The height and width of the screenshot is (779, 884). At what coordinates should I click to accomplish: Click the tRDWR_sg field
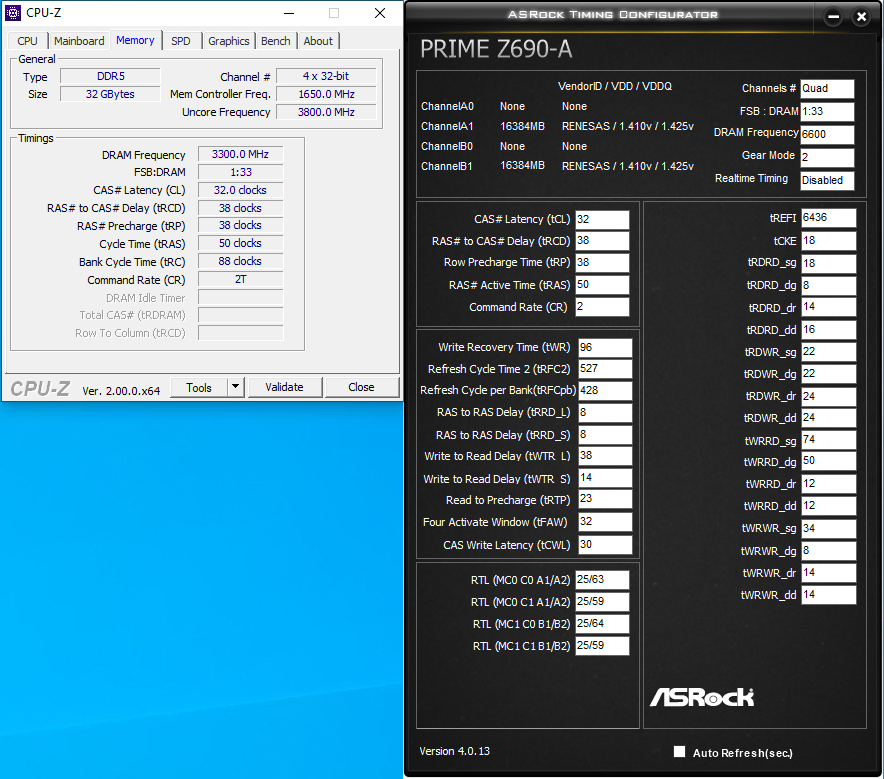coord(828,352)
